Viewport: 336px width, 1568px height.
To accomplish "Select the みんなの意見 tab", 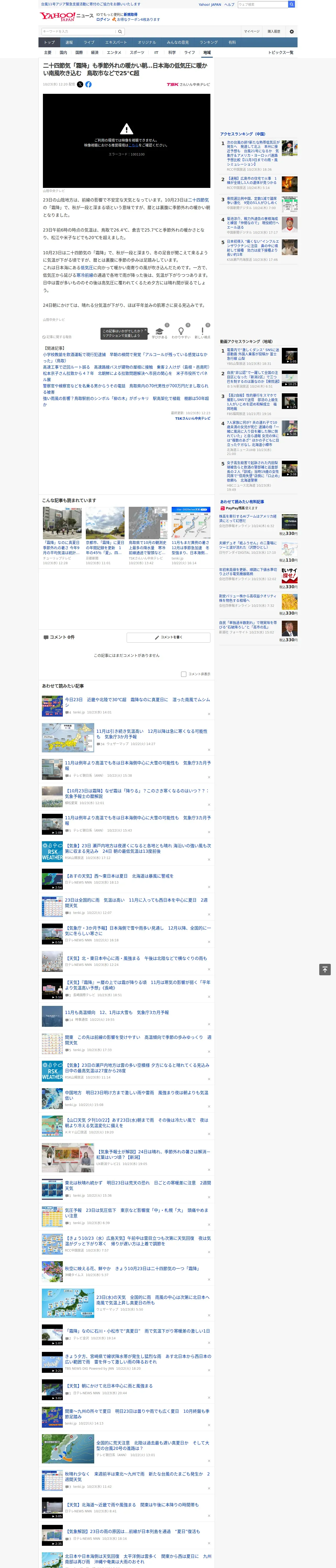I will click(x=177, y=43).
